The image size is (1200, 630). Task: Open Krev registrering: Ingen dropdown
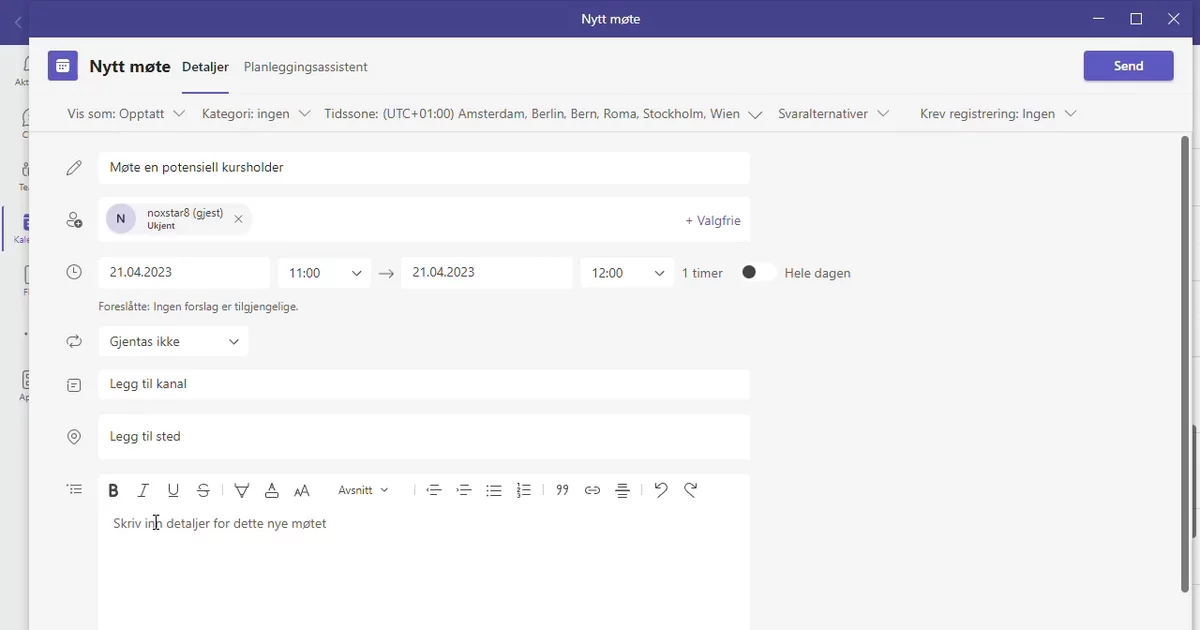click(x=998, y=114)
